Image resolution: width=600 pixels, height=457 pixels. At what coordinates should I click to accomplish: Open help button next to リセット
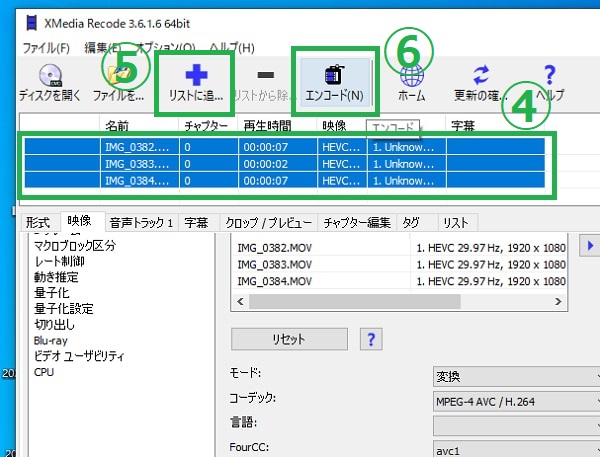pyautogui.click(x=371, y=339)
